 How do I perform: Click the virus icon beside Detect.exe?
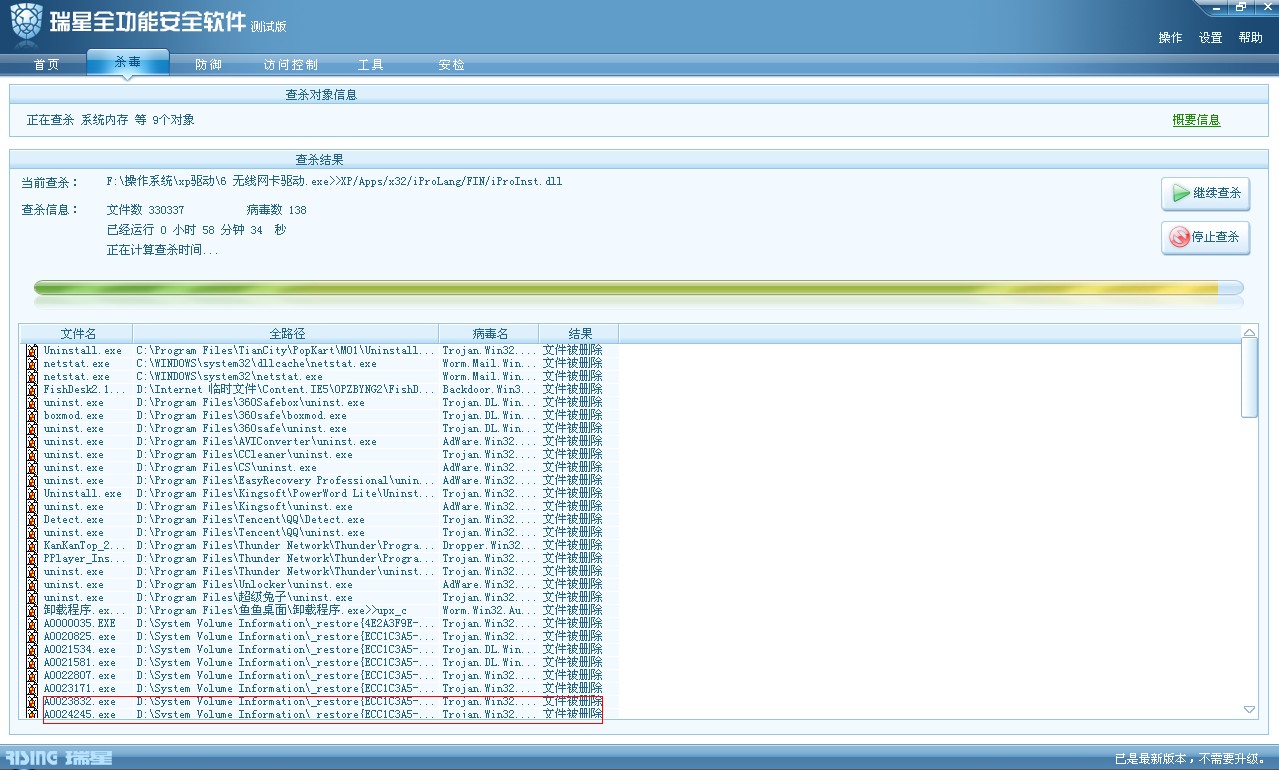click(32, 520)
